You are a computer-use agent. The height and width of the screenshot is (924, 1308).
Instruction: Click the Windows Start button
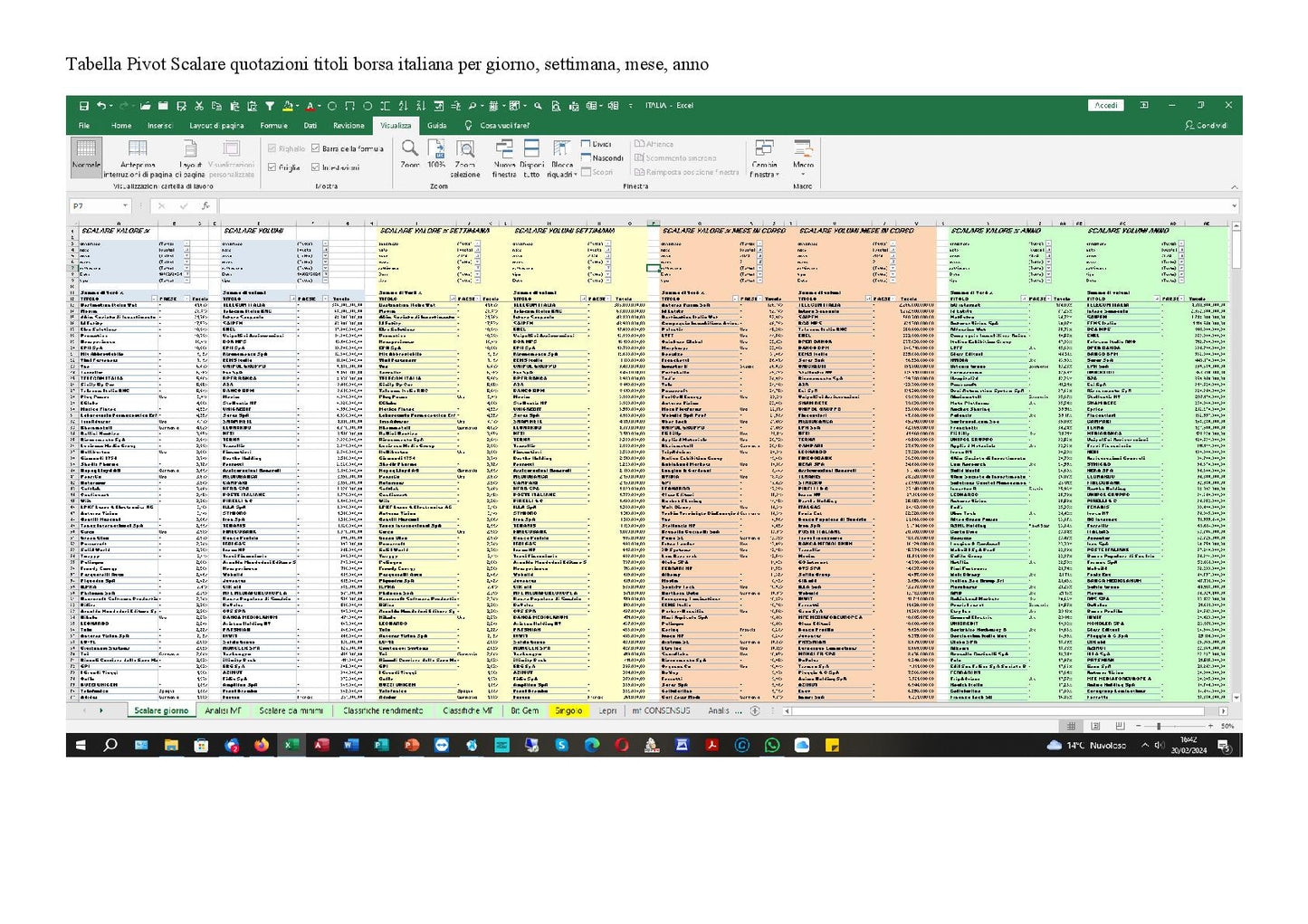click(x=81, y=745)
